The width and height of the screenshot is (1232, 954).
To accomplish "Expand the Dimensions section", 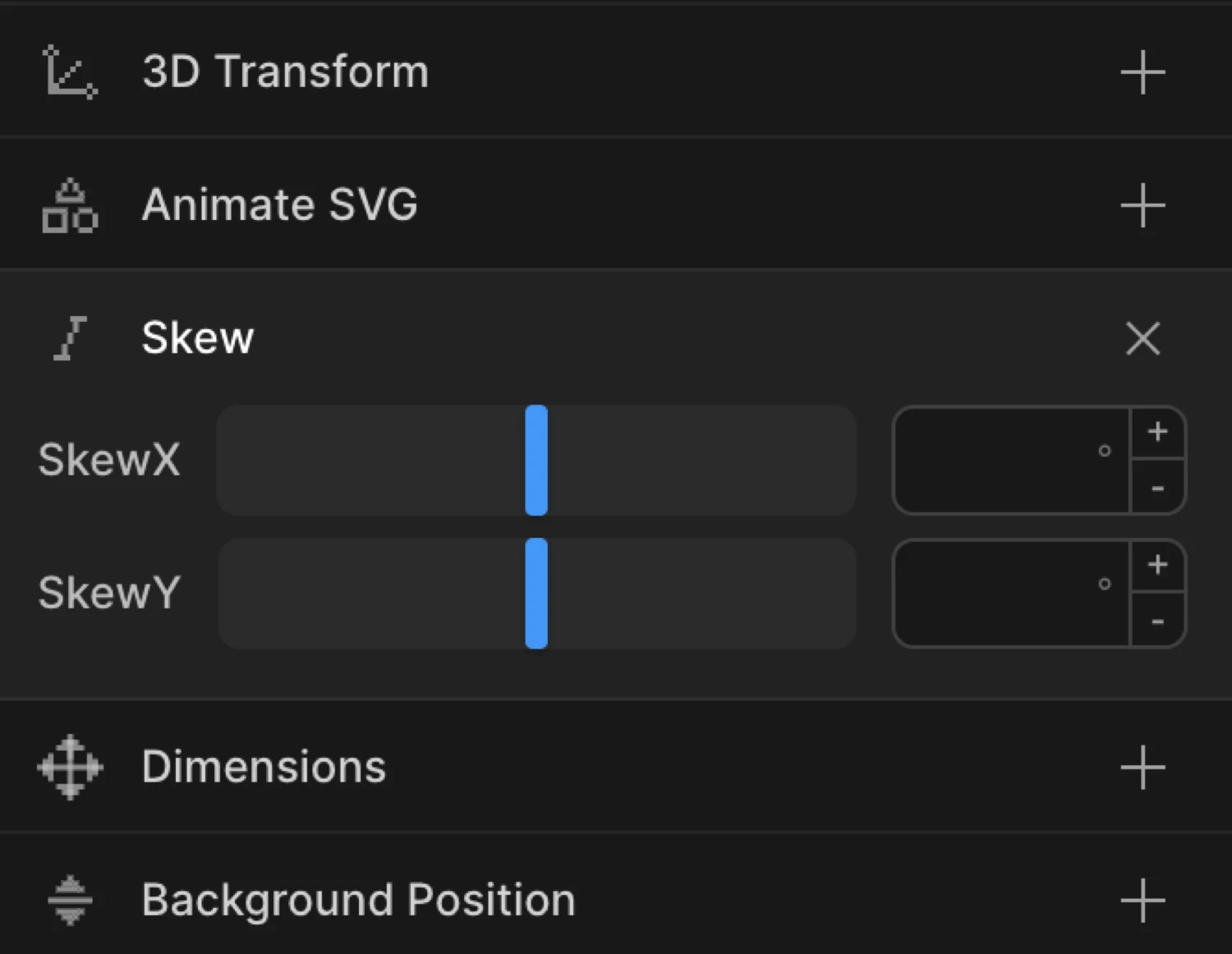I will coord(1142,766).
